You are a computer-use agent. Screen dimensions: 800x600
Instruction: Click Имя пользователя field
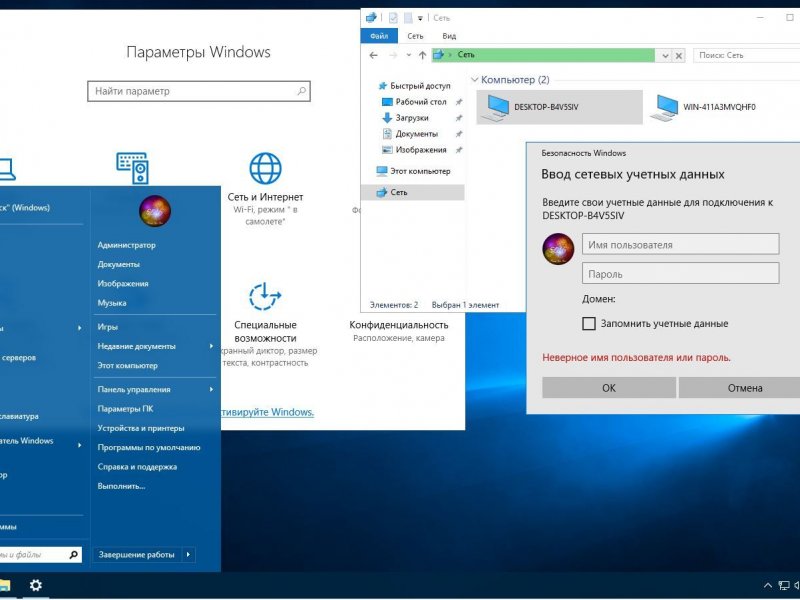(x=681, y=244)
